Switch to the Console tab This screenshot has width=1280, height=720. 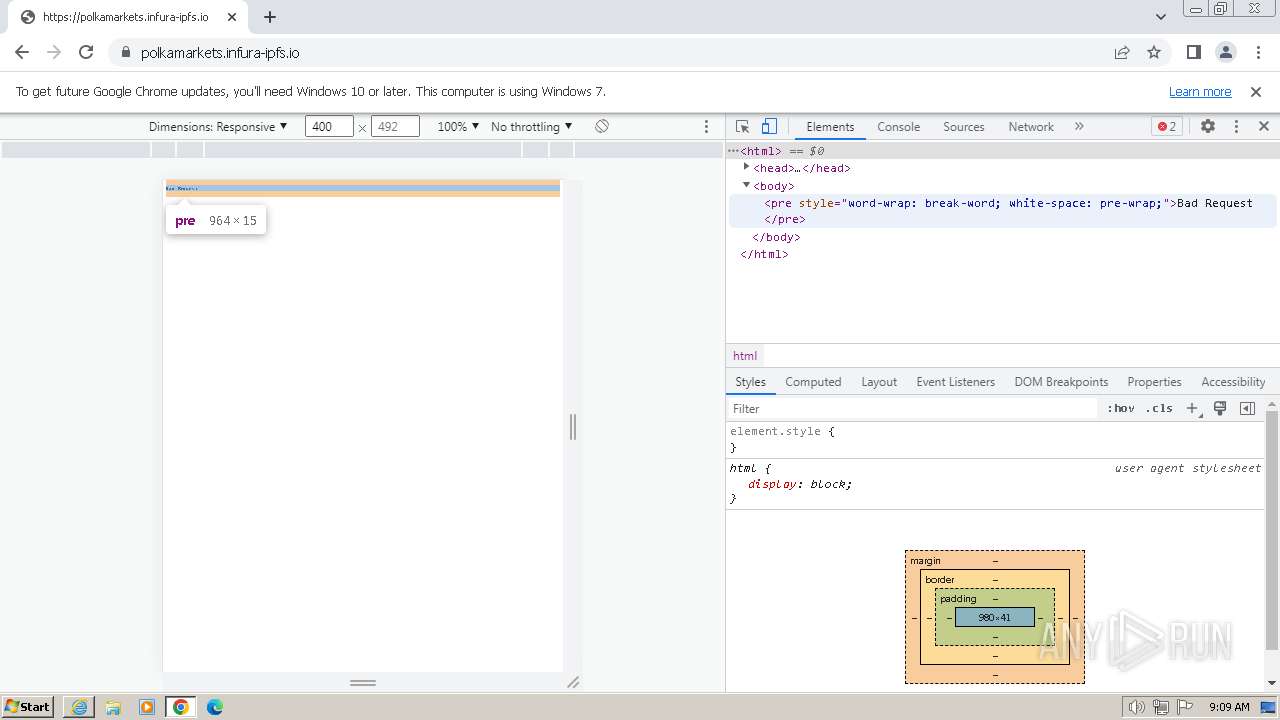[x=898, y=127]
